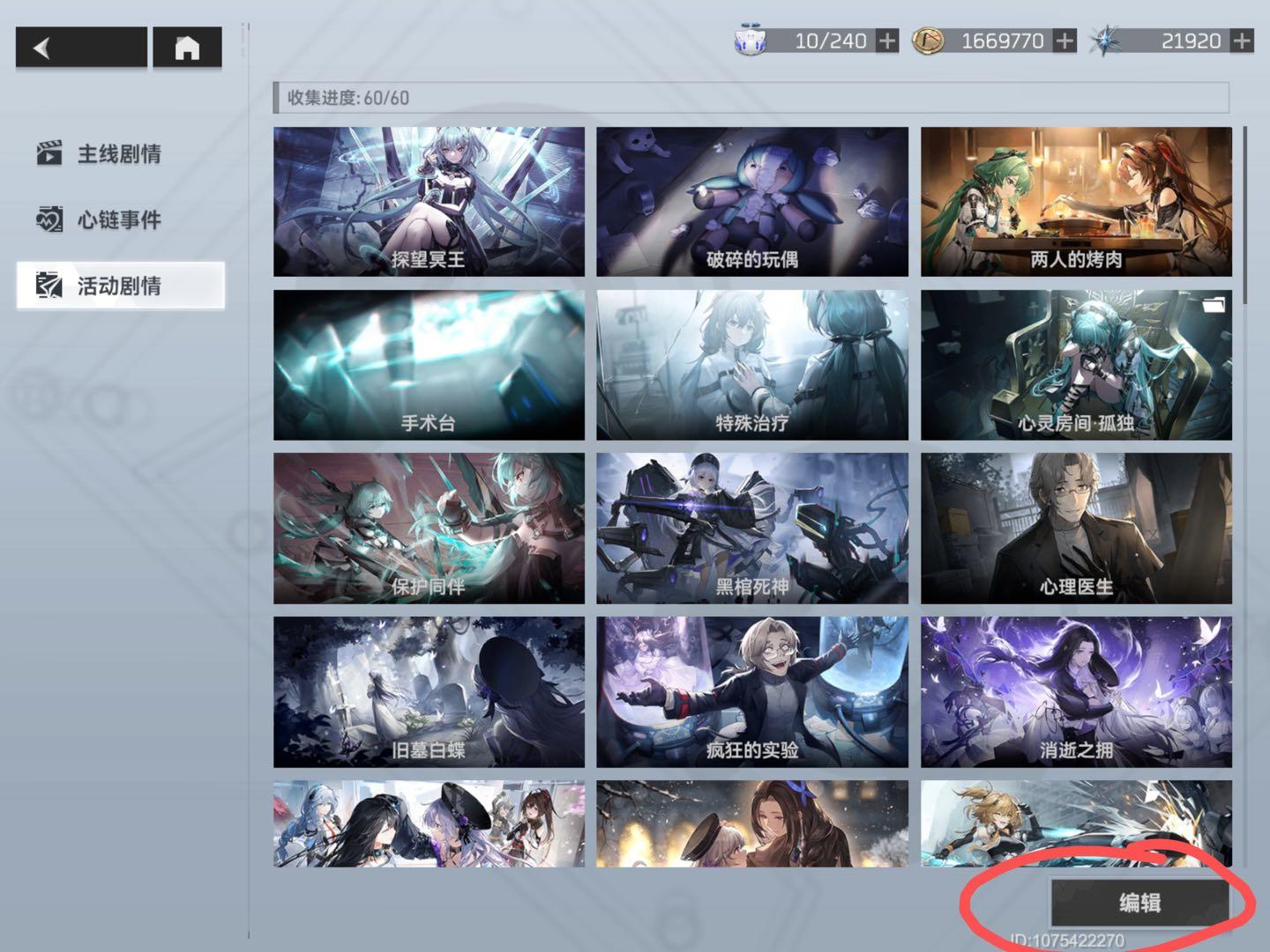Go back with the left arrow button
Image resolution: width=1270 pixels, height=952 pixels.
point(81,47)
